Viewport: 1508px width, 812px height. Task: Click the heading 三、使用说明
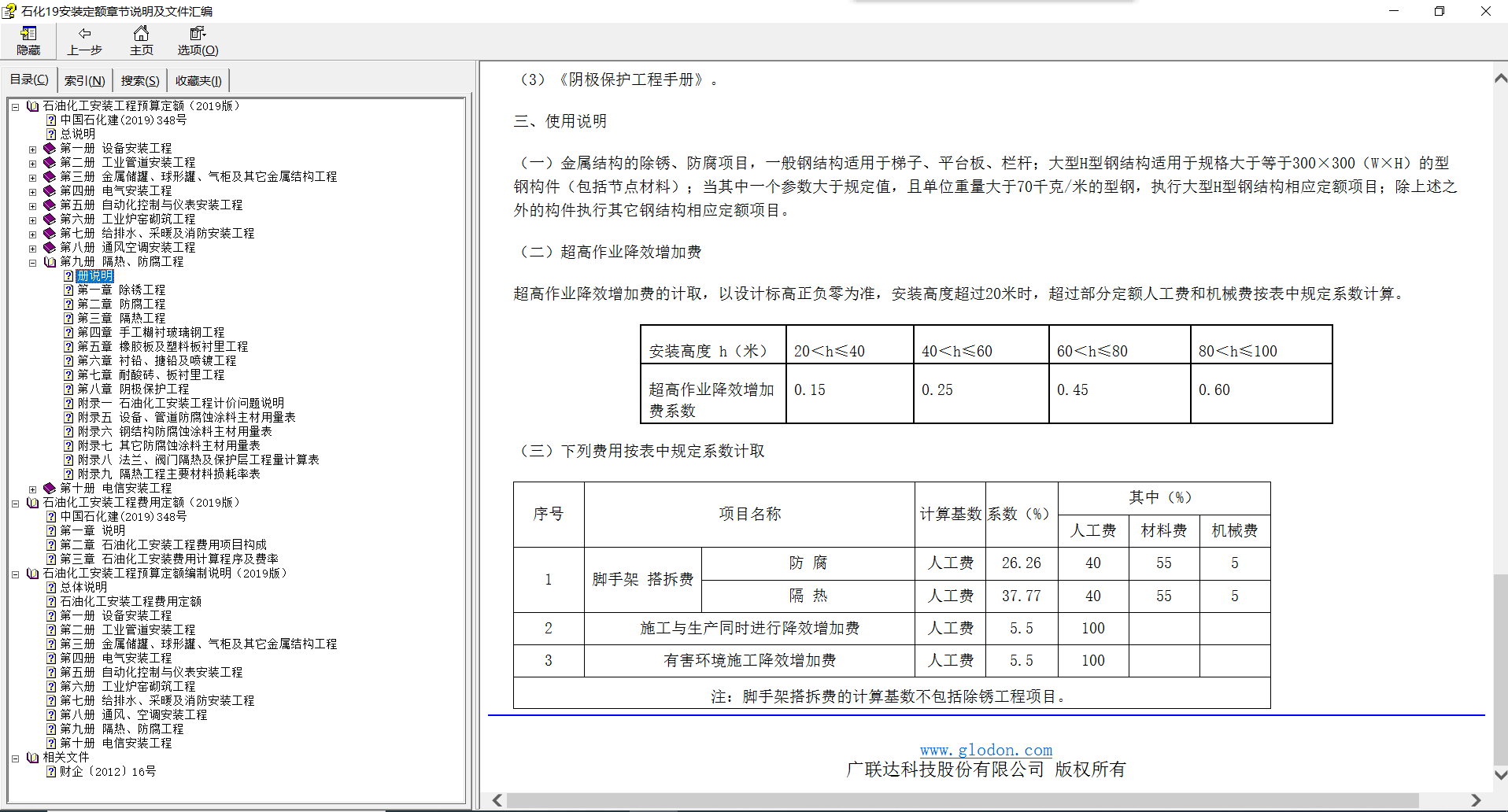pos(560,121)
